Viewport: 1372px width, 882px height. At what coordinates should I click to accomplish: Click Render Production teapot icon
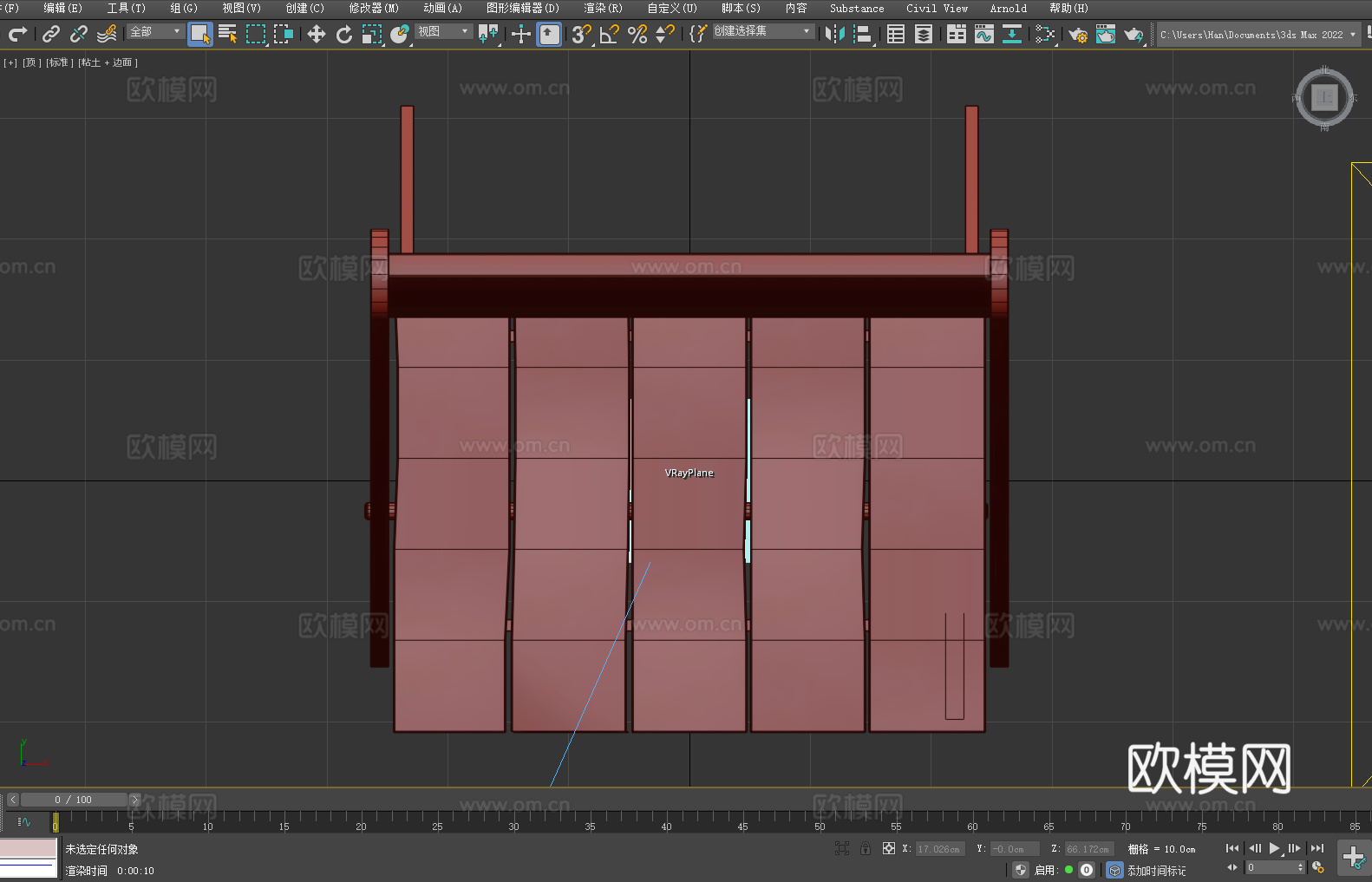[x=1134, y=34]
